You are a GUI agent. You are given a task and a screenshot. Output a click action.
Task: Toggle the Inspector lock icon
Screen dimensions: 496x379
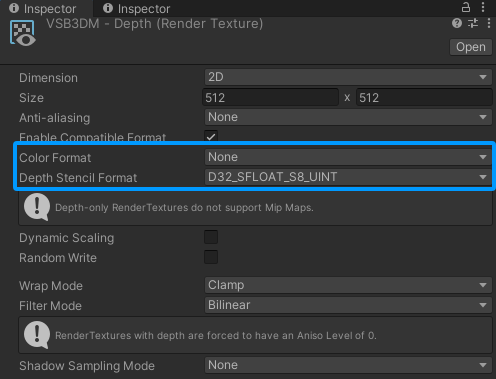click(466, 7)
